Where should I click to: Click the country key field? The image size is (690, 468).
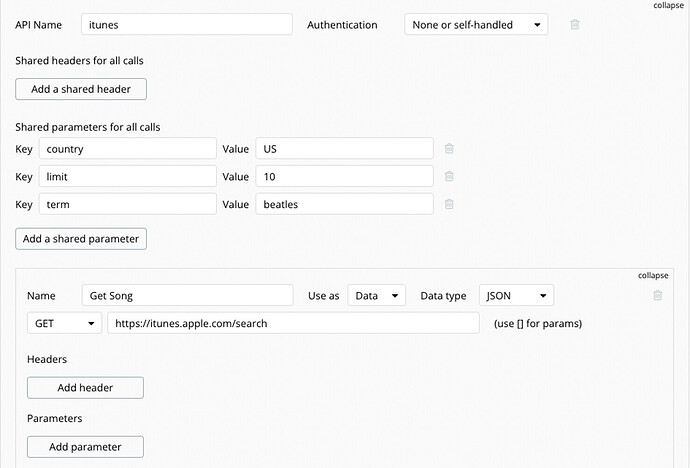click(127, 149)
